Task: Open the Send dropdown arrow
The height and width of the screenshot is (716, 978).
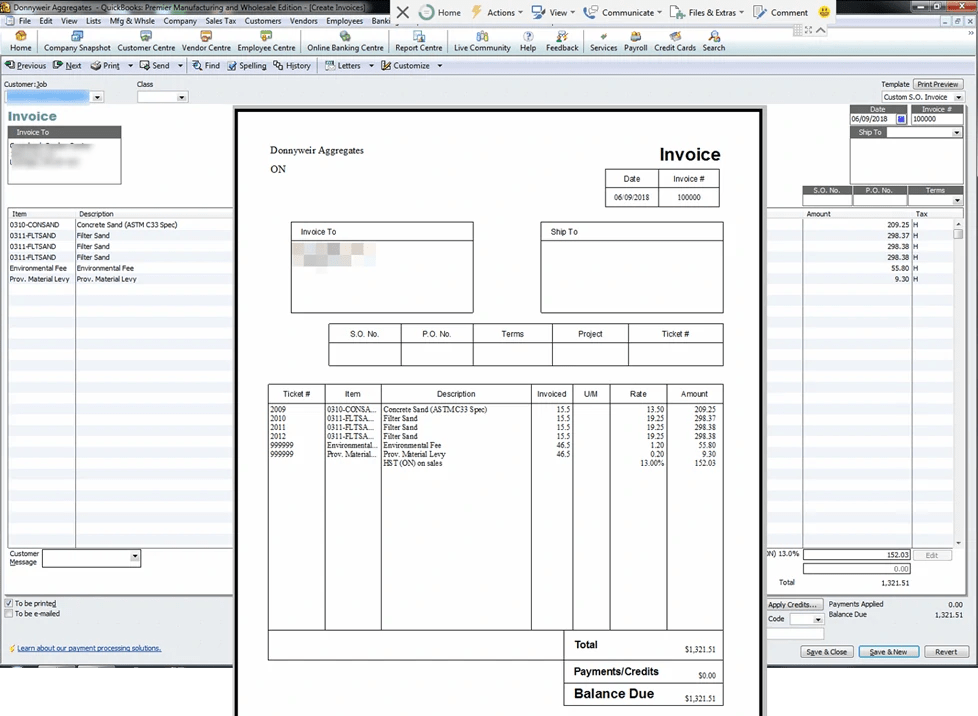Action: [x=180, y=65]
